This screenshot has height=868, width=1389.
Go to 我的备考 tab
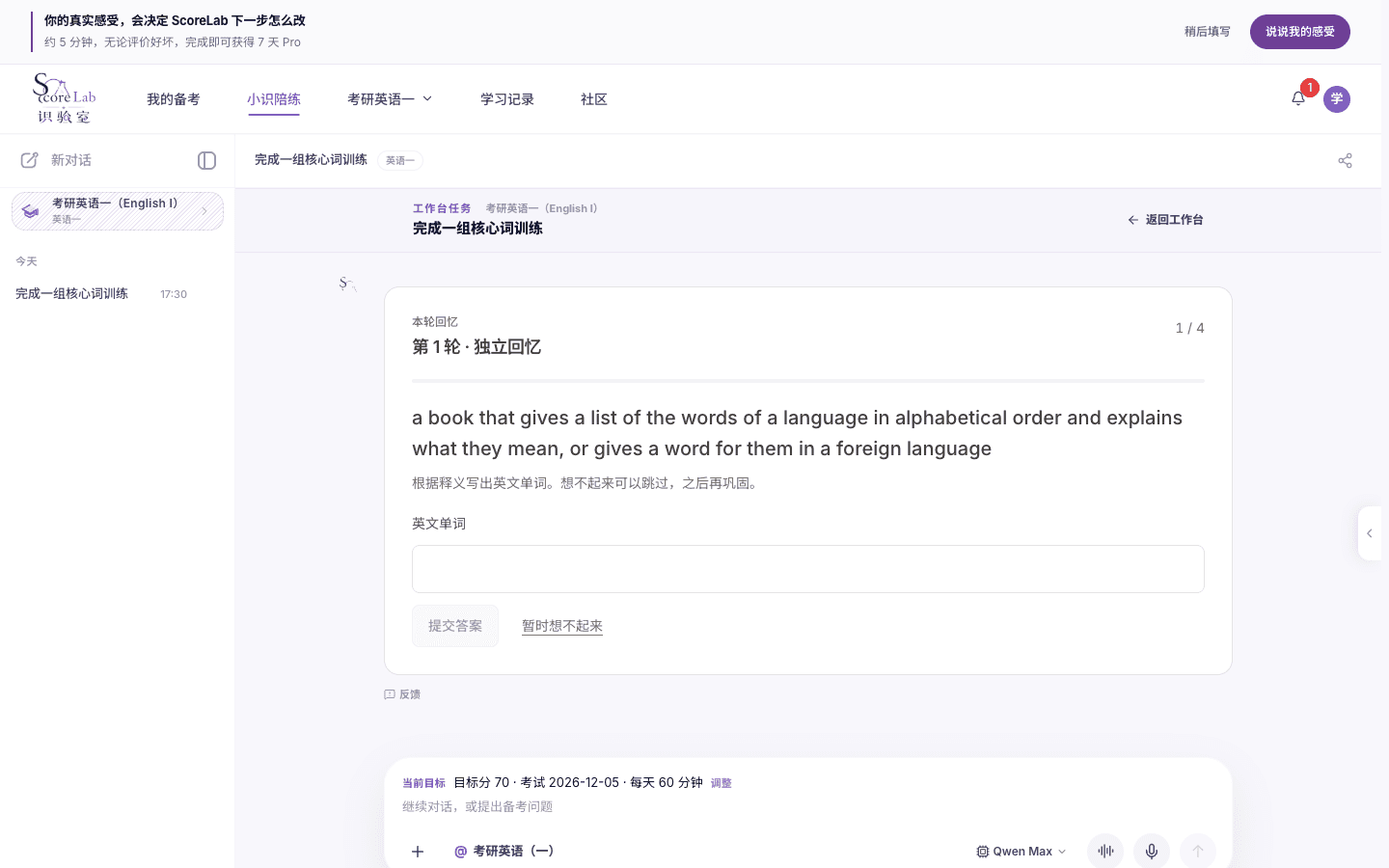pos(174,99)
